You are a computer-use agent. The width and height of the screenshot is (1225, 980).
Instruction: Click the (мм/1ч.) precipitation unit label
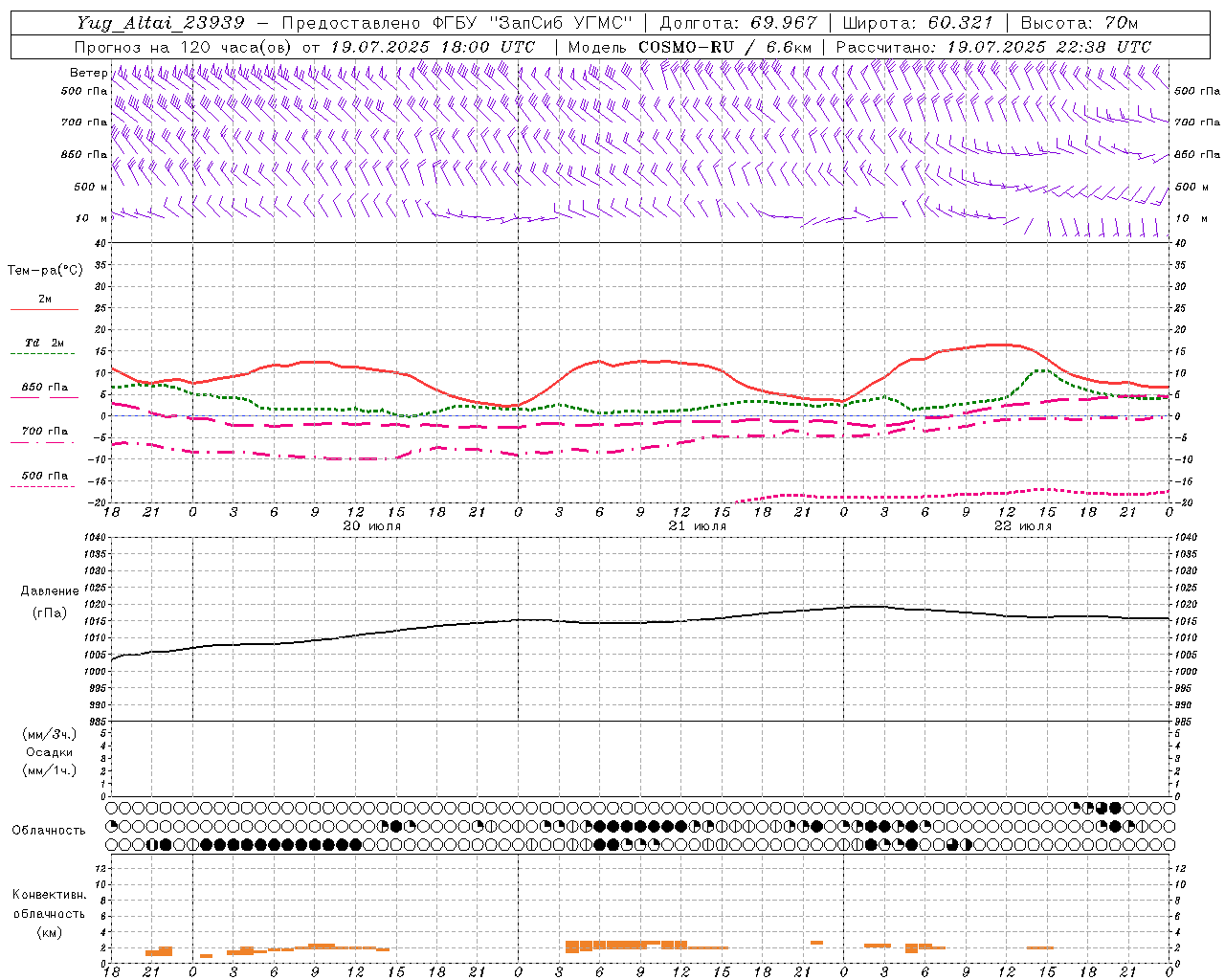click(49, 770)
